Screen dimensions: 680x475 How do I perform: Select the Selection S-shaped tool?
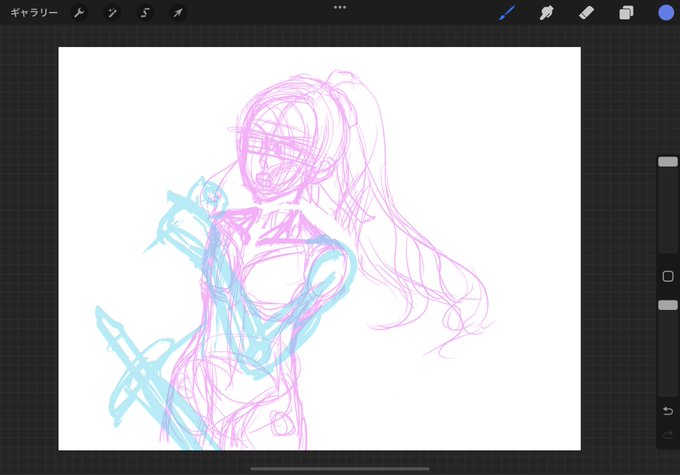click(145, 13)
